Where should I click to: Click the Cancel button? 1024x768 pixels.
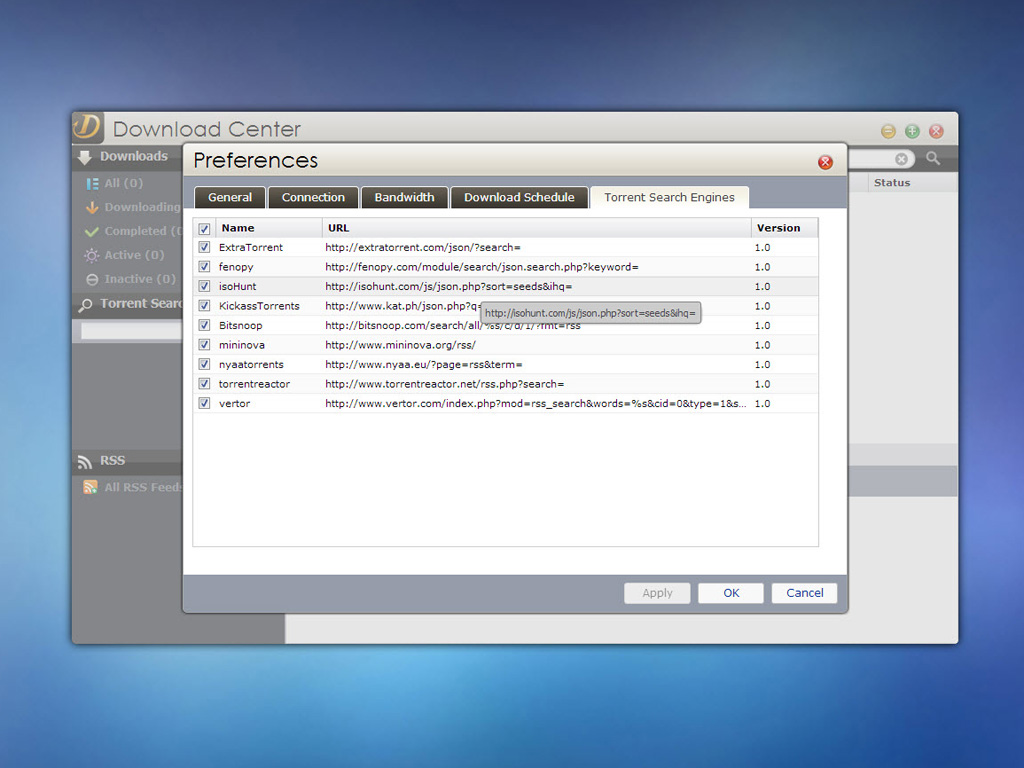click(805, 593)
